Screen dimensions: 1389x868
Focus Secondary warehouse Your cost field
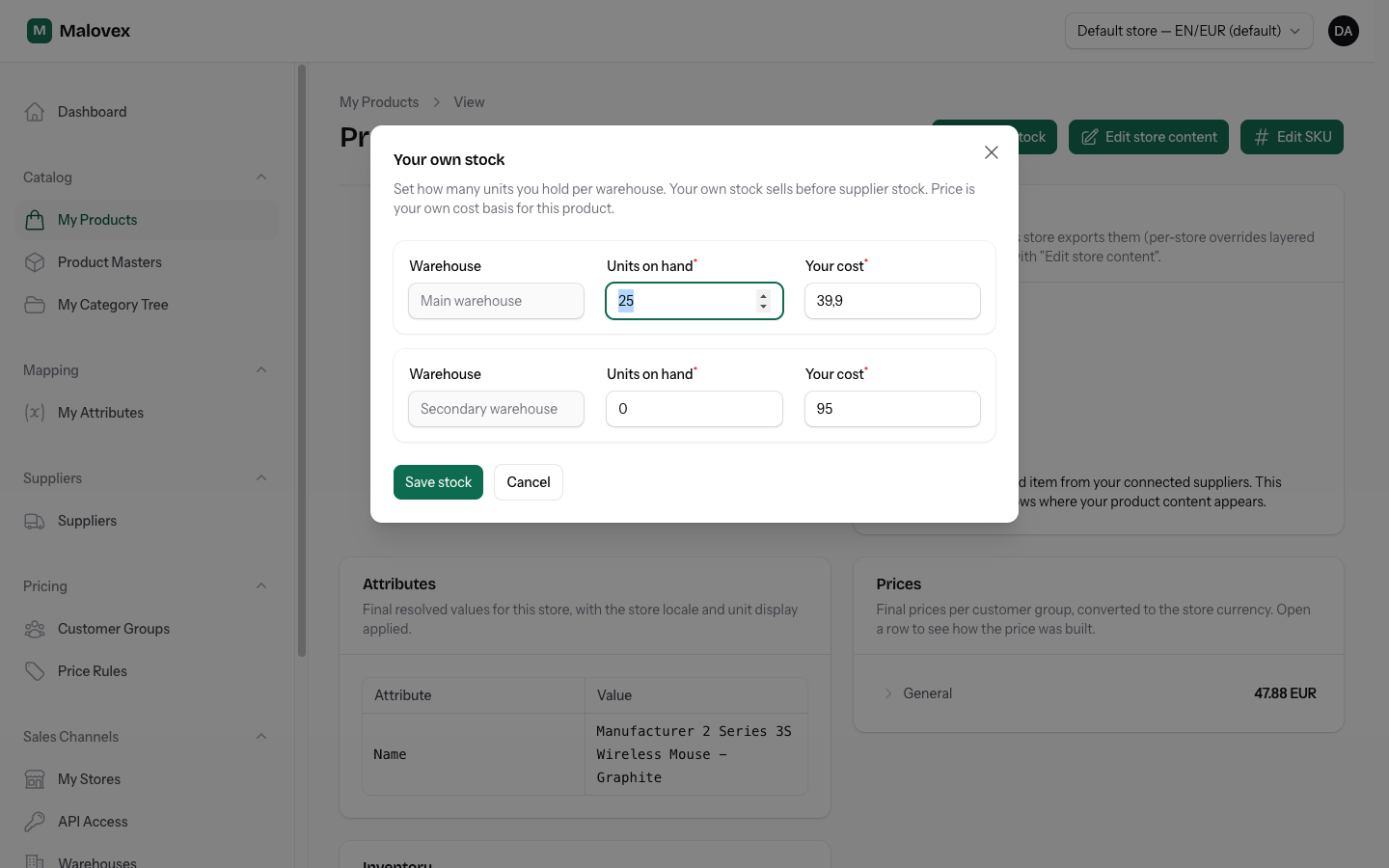892,409
